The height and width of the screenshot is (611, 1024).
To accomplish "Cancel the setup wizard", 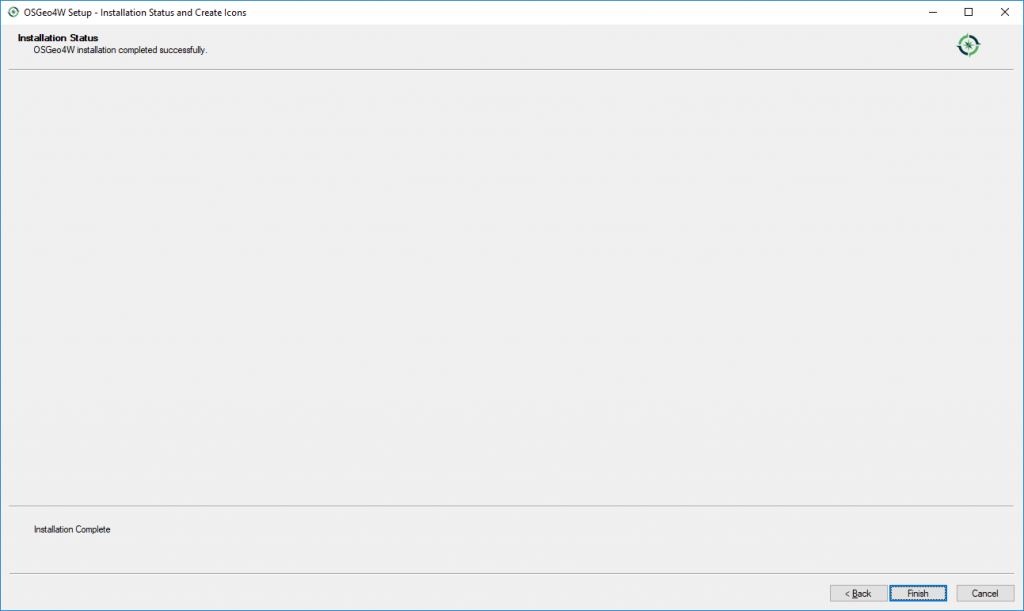I will (x=985, y=593).
